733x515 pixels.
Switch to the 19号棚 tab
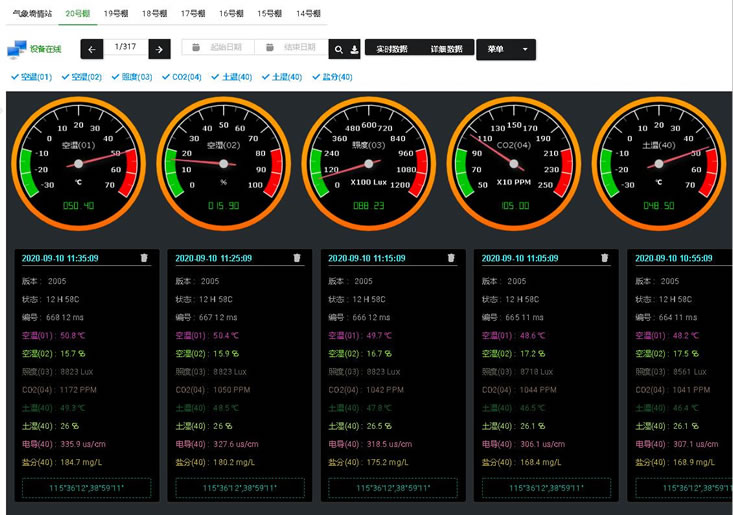(x=116, y=14)
